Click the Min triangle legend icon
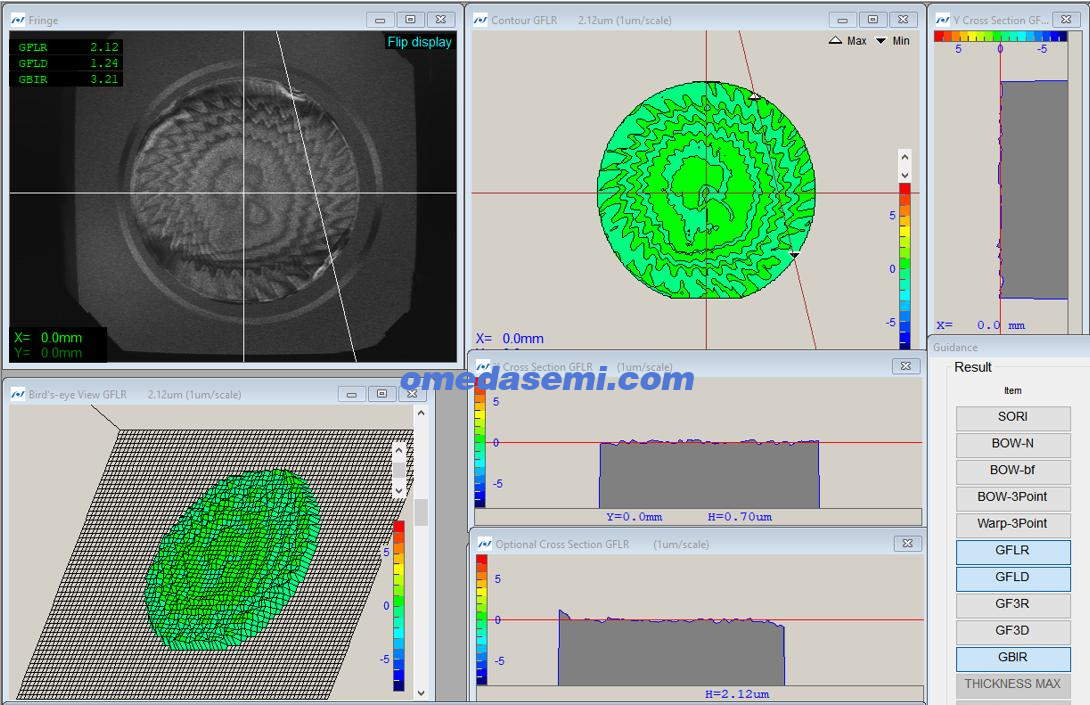This screenshot has width=1090, height=705. click(880, 41)
